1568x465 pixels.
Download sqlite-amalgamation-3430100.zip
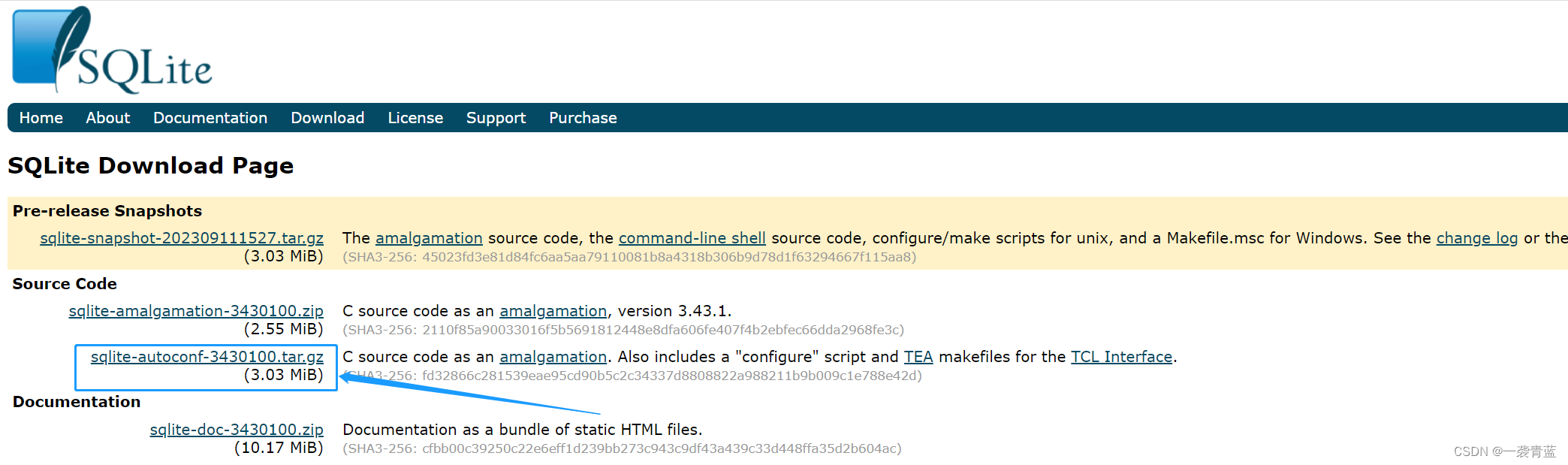pos(196,311)
